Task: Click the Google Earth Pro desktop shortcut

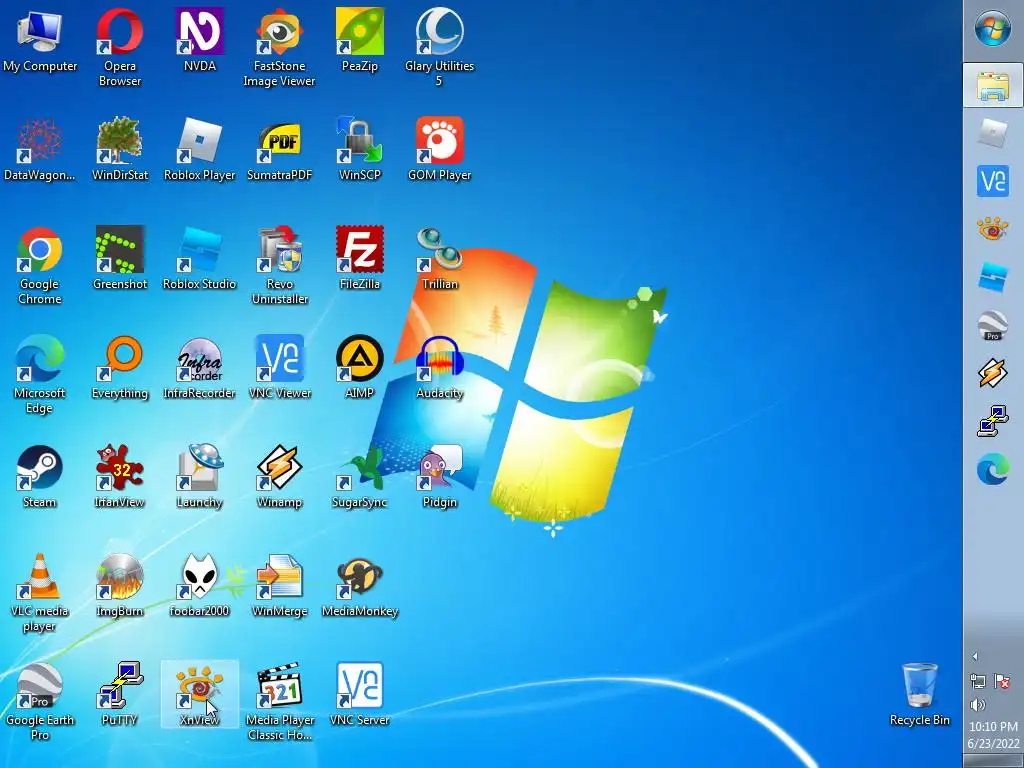Action: 39,701
